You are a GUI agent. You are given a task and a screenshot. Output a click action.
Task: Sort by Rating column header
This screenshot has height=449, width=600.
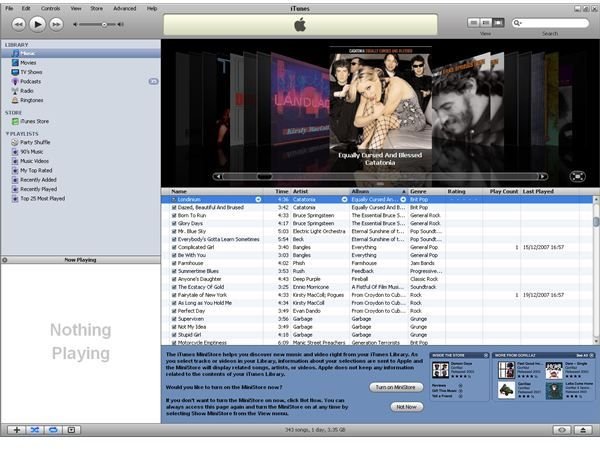tap(464, 191)
